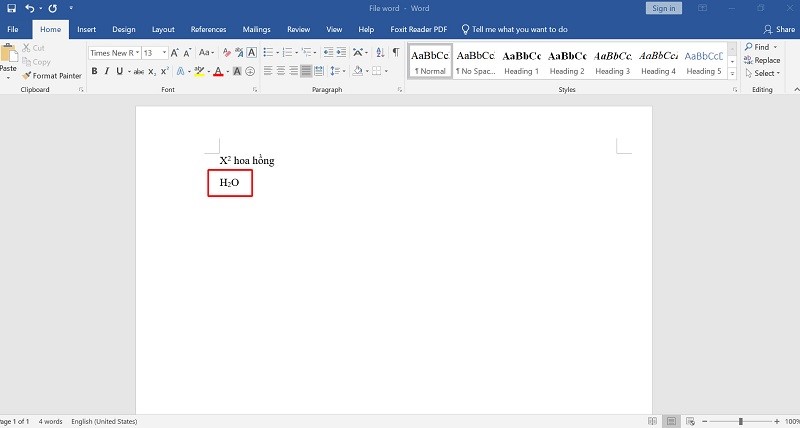The image size is (800, 428).
Task: Switch to the Layout tab
Action: click(163, 30)
